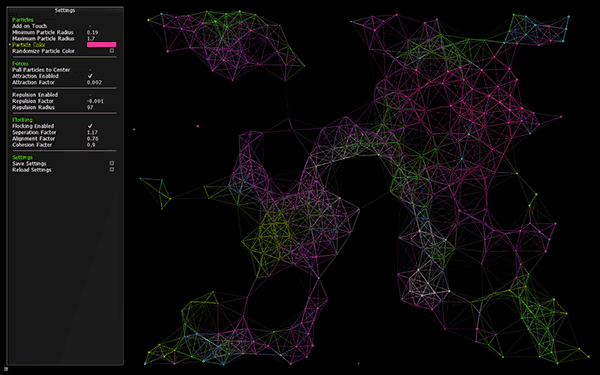Select the Minimum Particle Radius value 0.19
The height and width of the screenshot is (375, 600).
pyautogui.click(x=92, y=32)
